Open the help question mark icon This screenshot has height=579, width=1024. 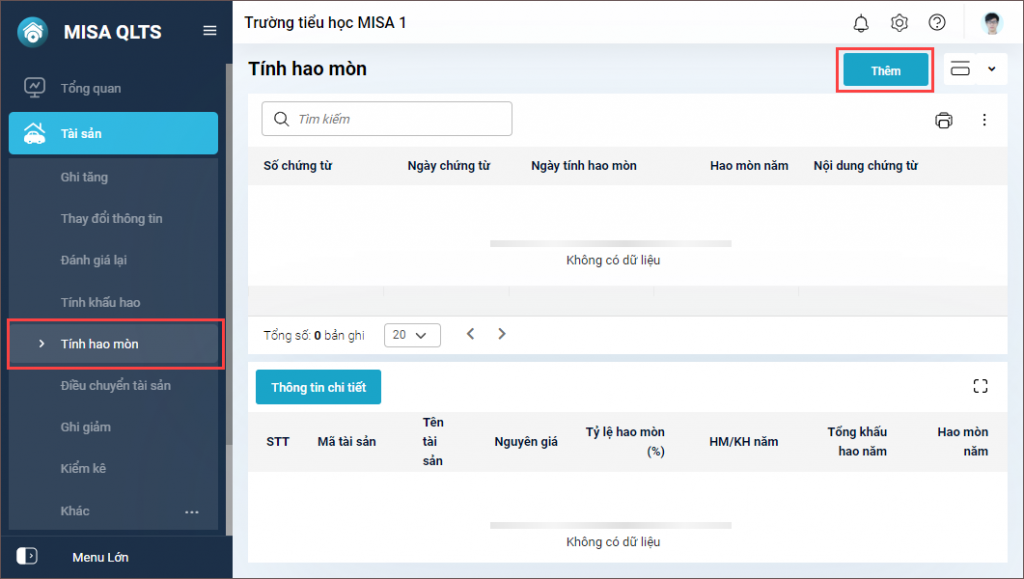[x=938, y=22]
